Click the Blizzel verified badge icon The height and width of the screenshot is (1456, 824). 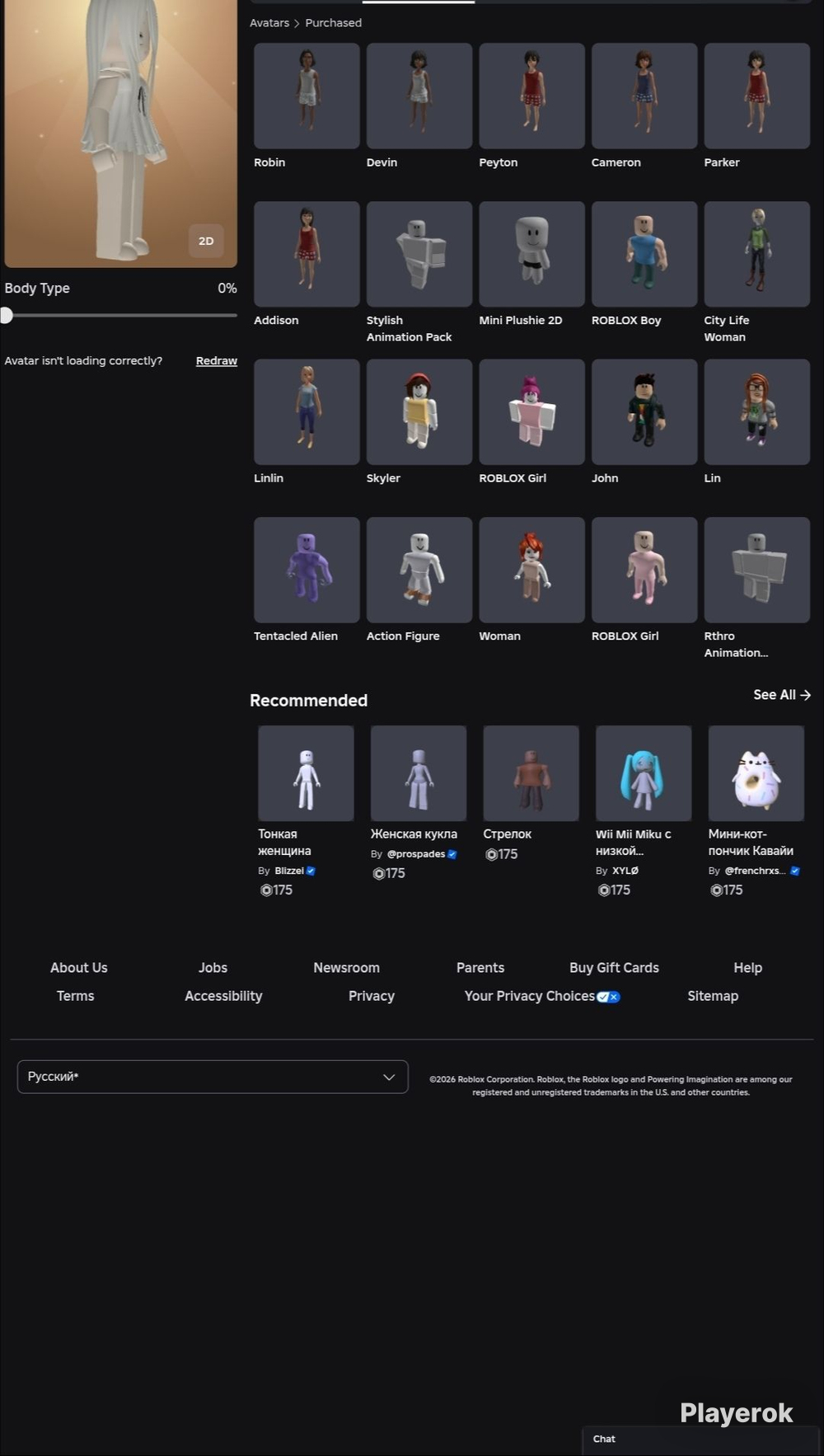(x=311, y=871)
